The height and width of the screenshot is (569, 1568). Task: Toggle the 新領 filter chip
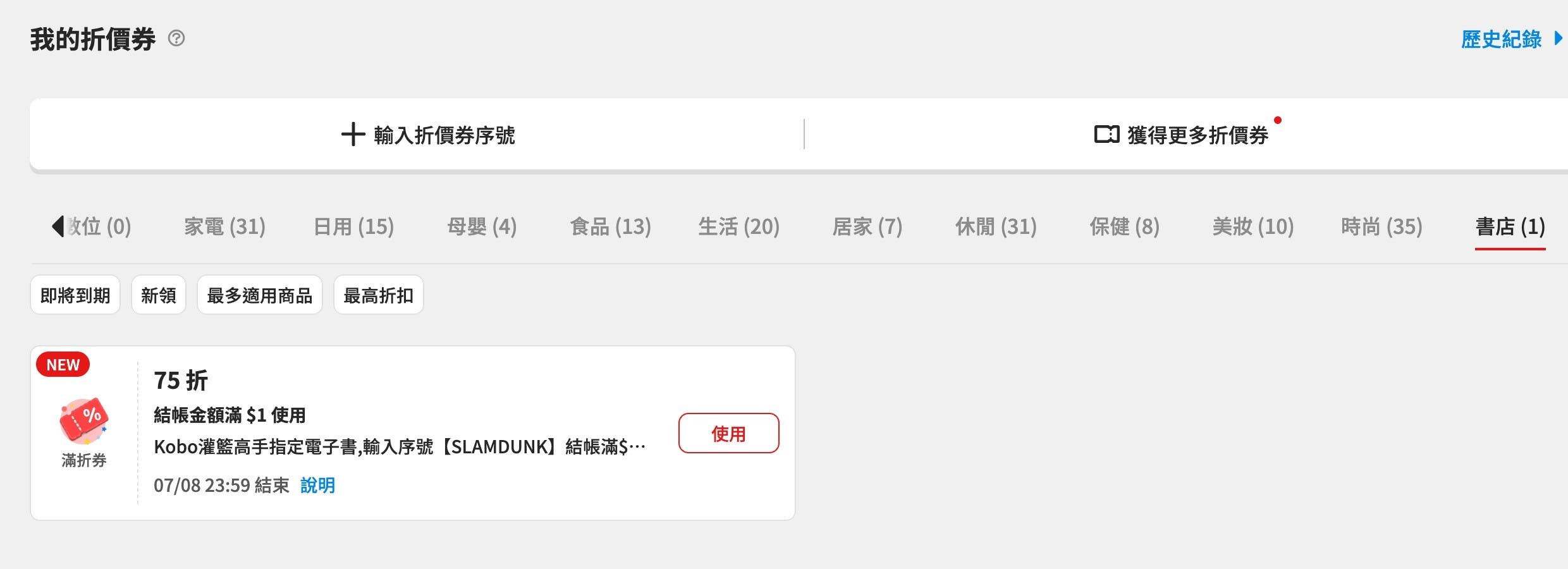click(x=159, y=295)
